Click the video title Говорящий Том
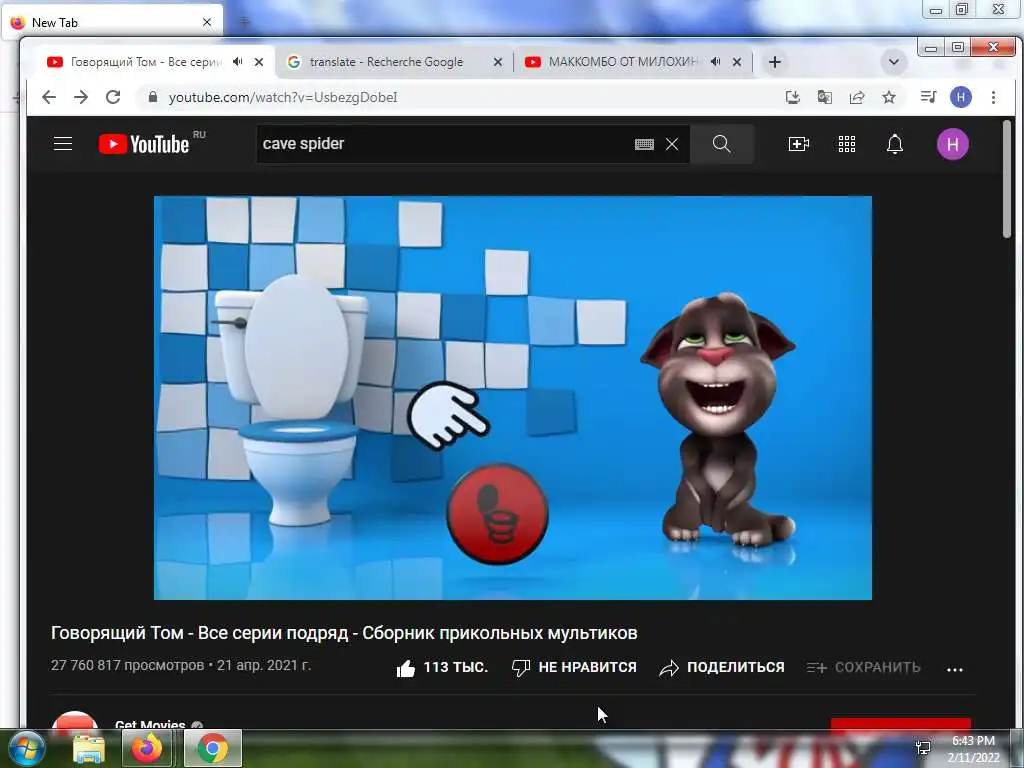Image resolution: width=1024 pixels, height=768 pixels. [344, 633]
